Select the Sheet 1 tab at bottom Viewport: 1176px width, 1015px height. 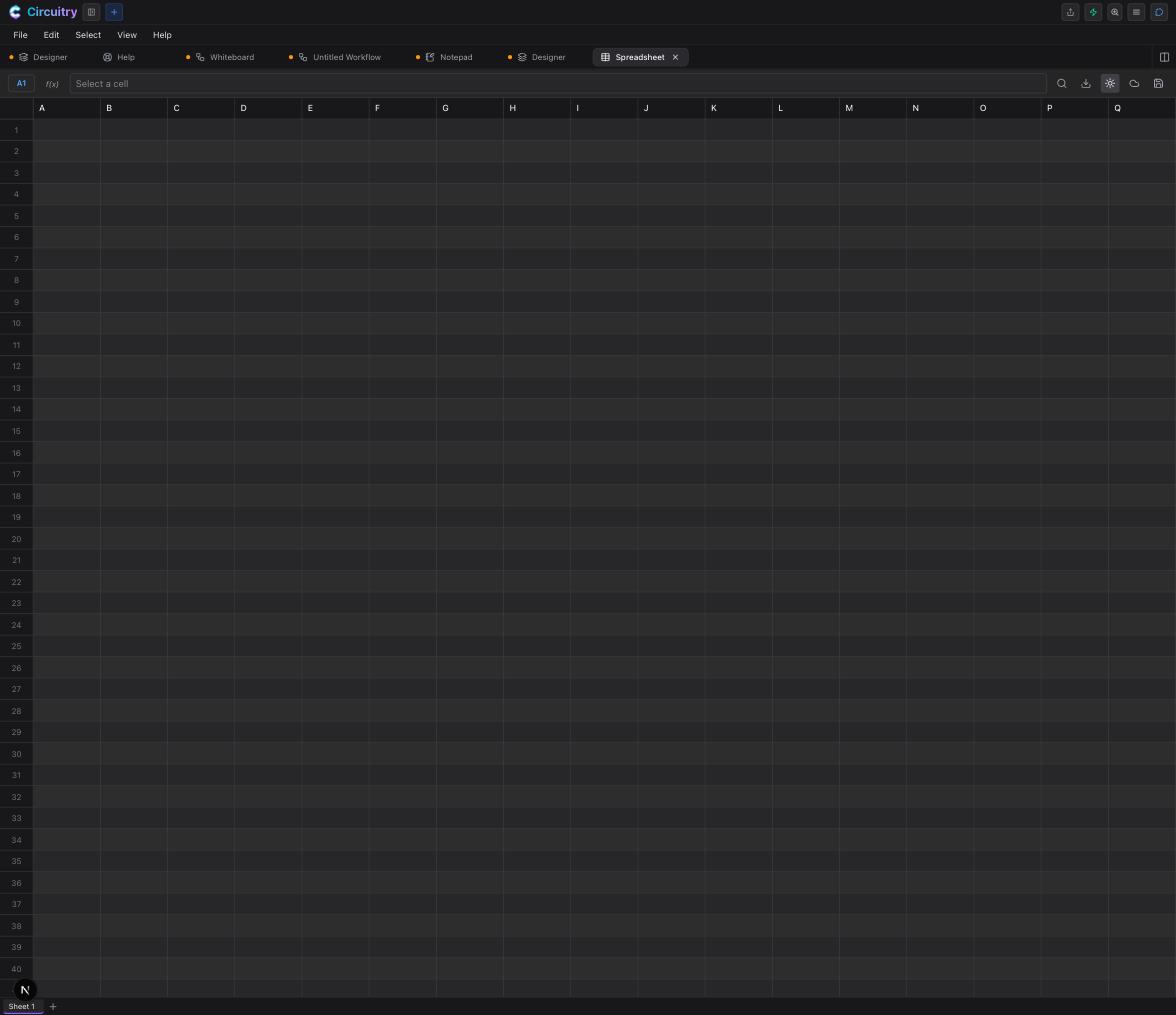[x=22, y=1006]
